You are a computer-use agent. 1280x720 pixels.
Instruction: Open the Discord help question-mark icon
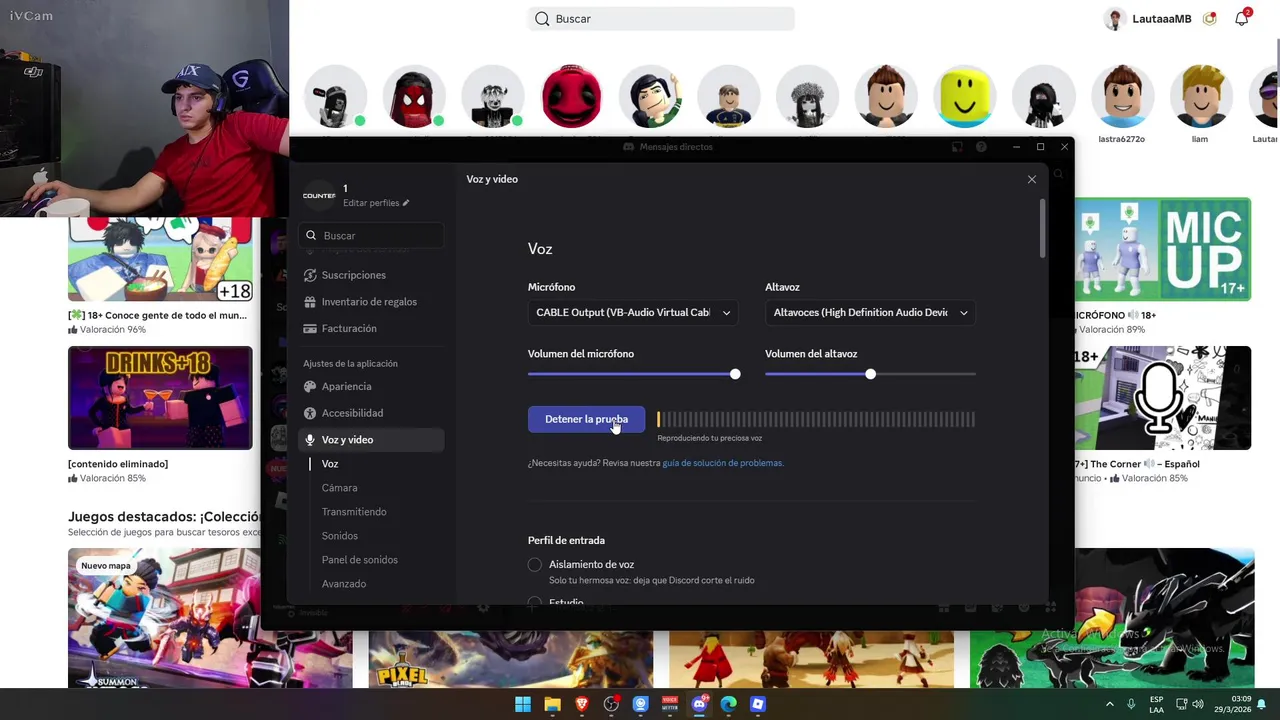coord(981,147)
